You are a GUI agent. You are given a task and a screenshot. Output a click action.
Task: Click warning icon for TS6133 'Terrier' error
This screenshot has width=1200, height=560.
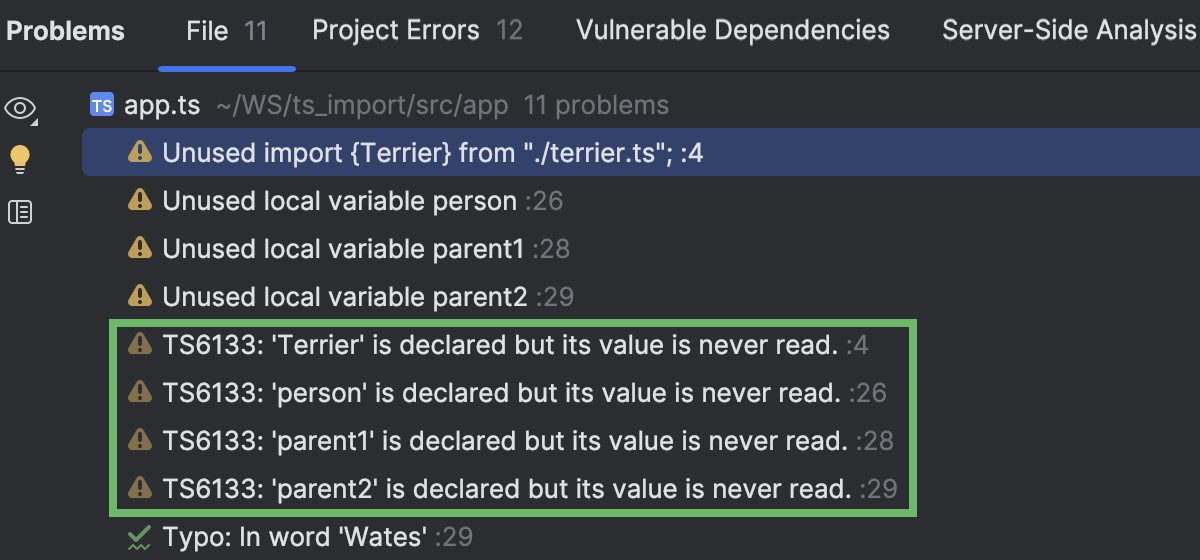139,345
